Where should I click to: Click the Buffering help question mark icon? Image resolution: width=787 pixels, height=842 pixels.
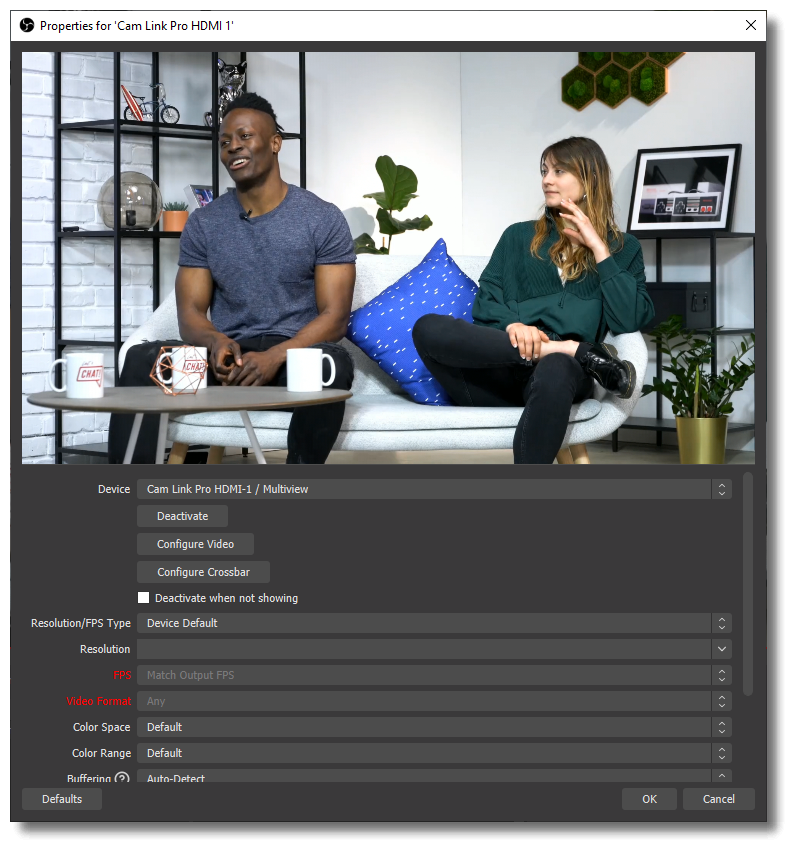click(x=122, y=778)
